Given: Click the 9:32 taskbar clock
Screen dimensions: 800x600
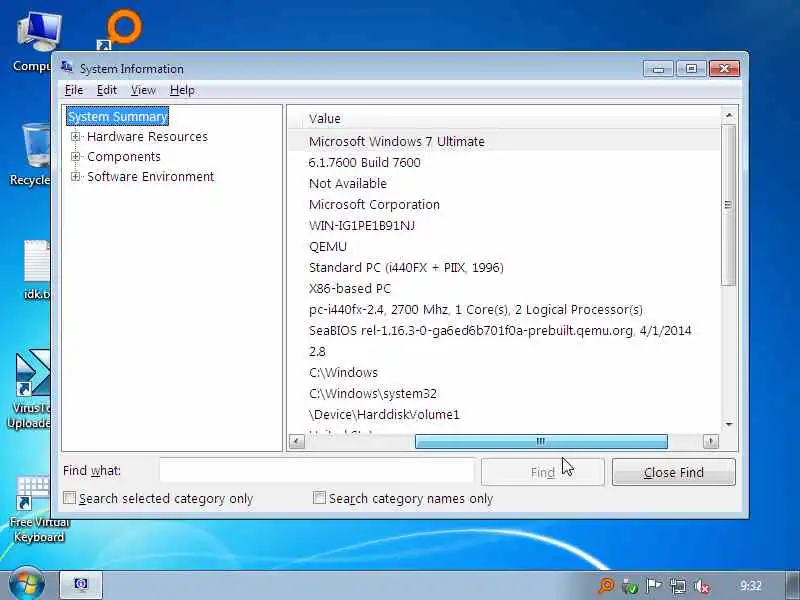Looking at the screenshot, I should (x=751, y=585).
